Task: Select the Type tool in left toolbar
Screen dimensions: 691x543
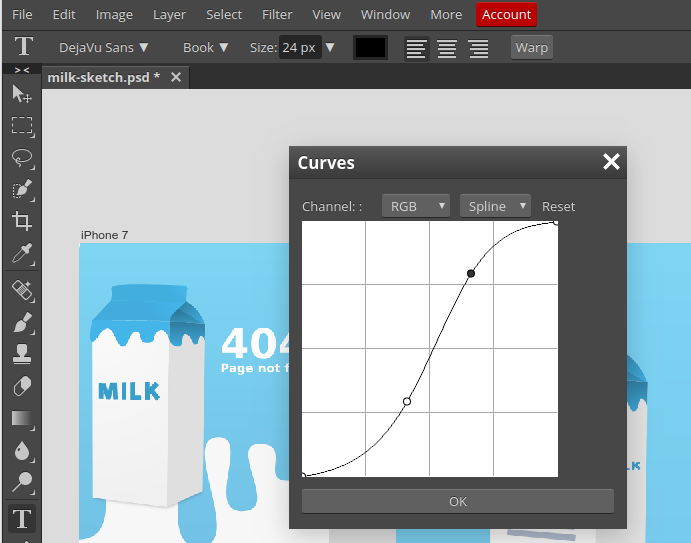Action: 22,518
